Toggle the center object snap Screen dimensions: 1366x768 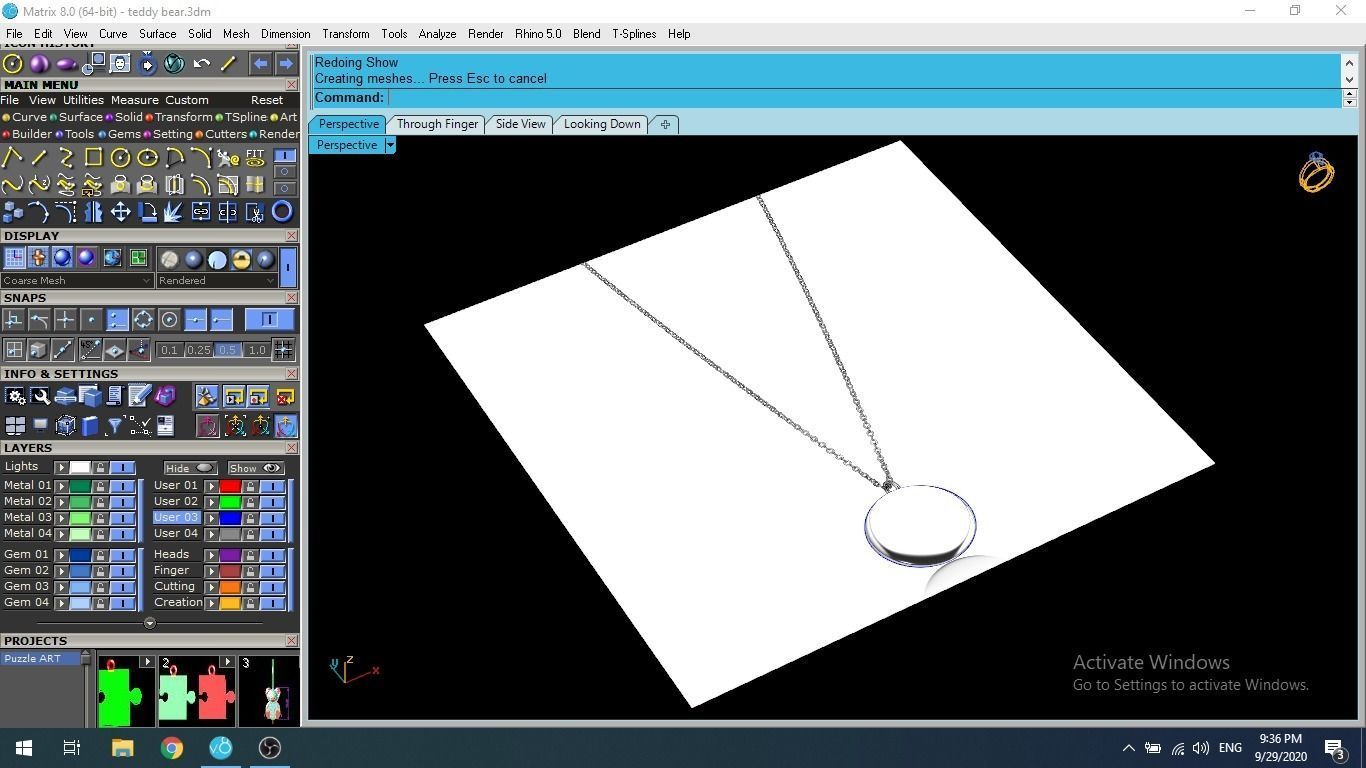tap(169, 320)
